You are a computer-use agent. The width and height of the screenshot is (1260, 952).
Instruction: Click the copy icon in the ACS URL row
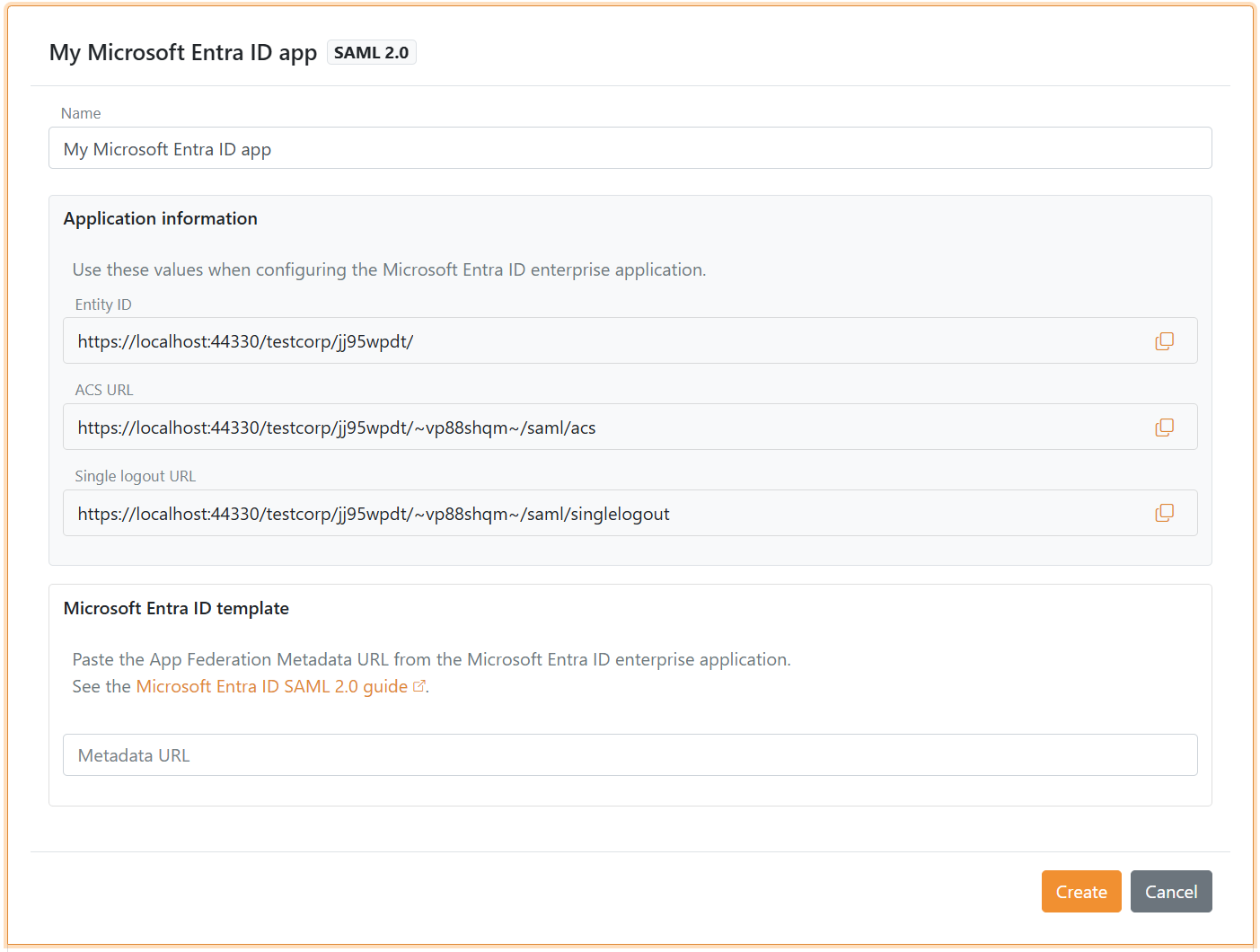point(1164,427)
